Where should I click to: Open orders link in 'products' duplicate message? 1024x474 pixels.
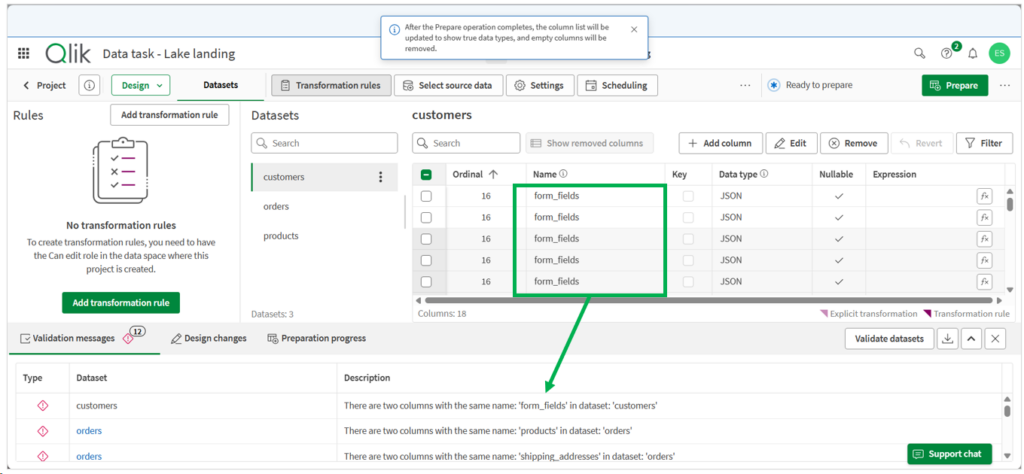click(89, 431)
